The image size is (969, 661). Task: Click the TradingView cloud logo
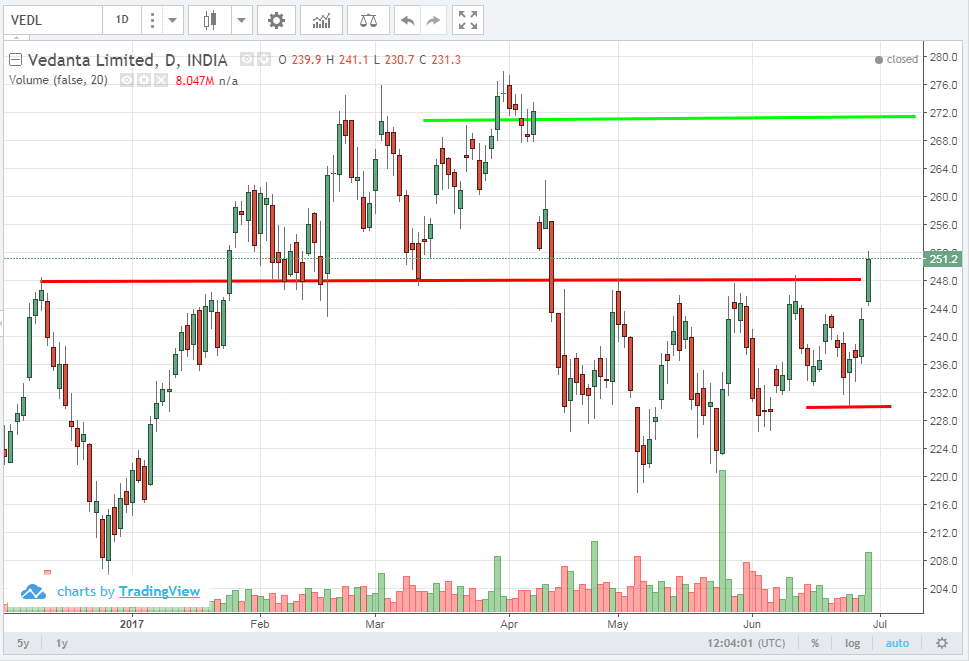coord(33,592)
